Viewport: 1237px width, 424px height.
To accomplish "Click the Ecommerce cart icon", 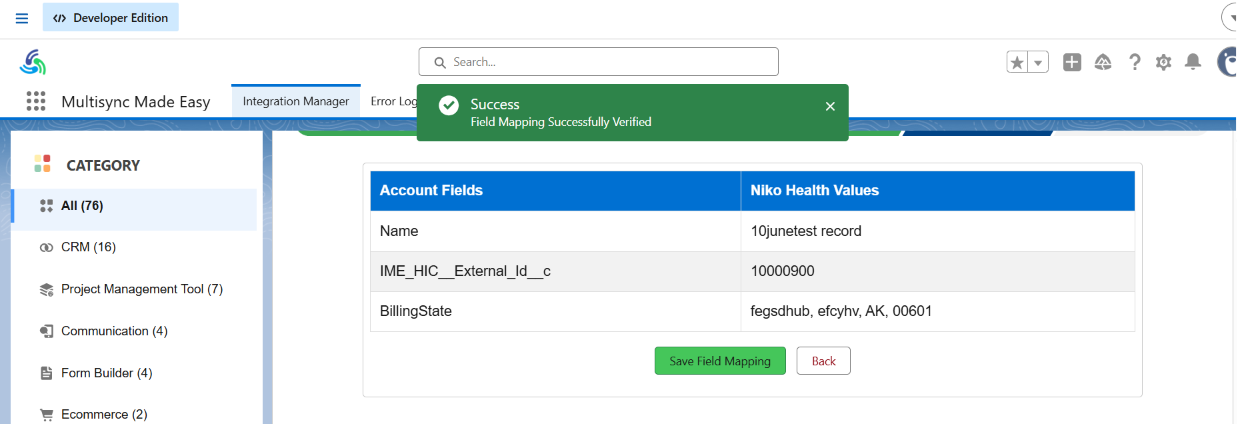I will pos(46,414).
